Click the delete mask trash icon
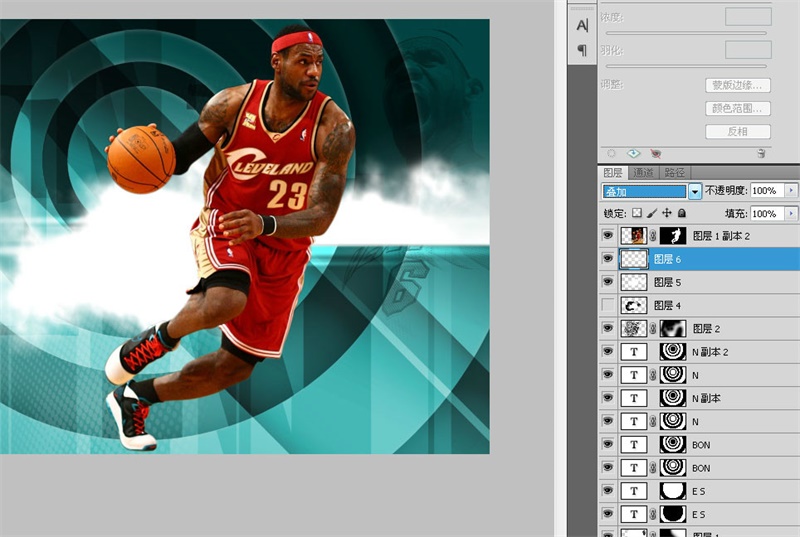This screenshot has height=537, width=800. 762,154
